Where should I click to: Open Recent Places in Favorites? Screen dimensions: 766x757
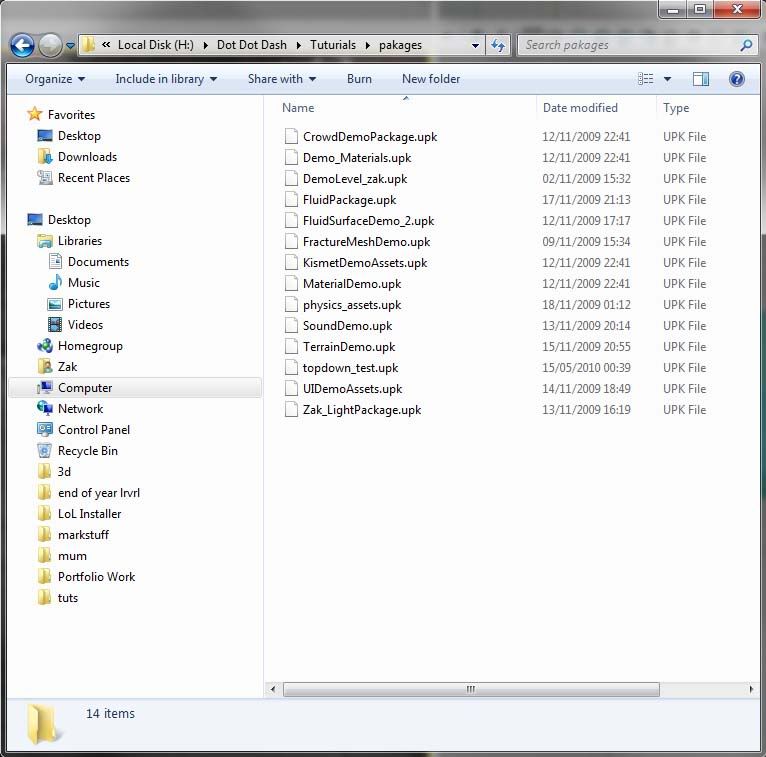(84, 178)
